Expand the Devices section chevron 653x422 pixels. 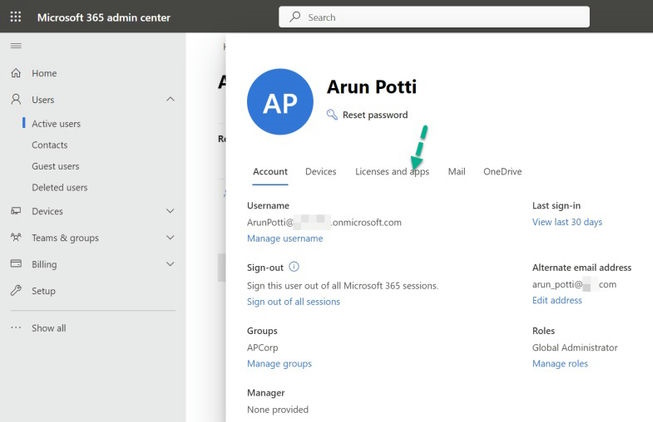(170, 211)
